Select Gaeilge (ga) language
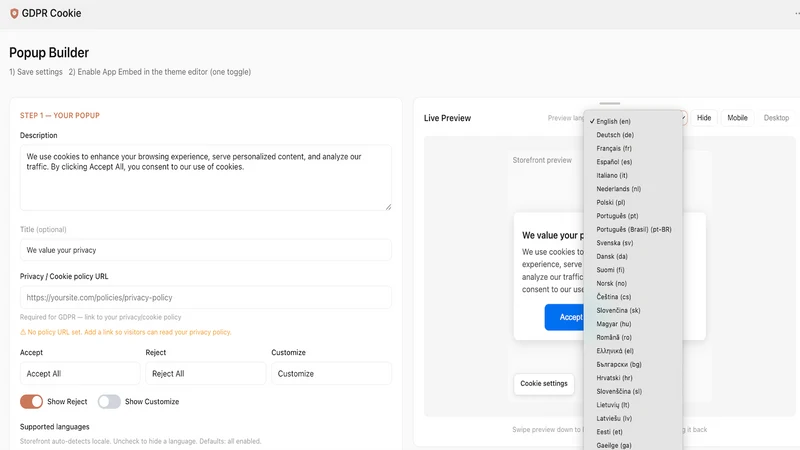 pyautogui.click(x=633, y=445)
